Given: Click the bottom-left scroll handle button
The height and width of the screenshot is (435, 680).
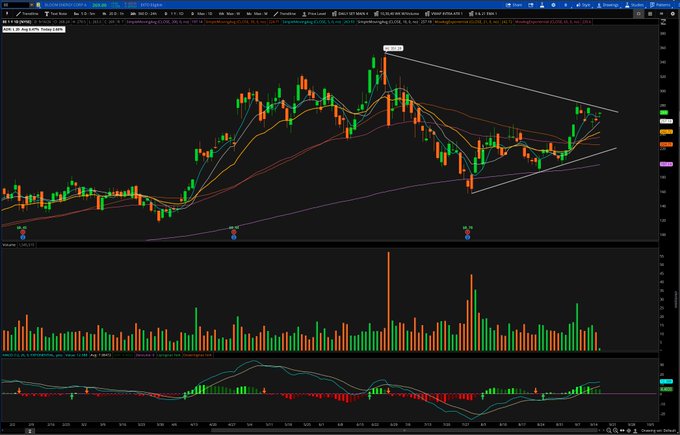Looking at the screenshot, I should click(x=29, y=431).
